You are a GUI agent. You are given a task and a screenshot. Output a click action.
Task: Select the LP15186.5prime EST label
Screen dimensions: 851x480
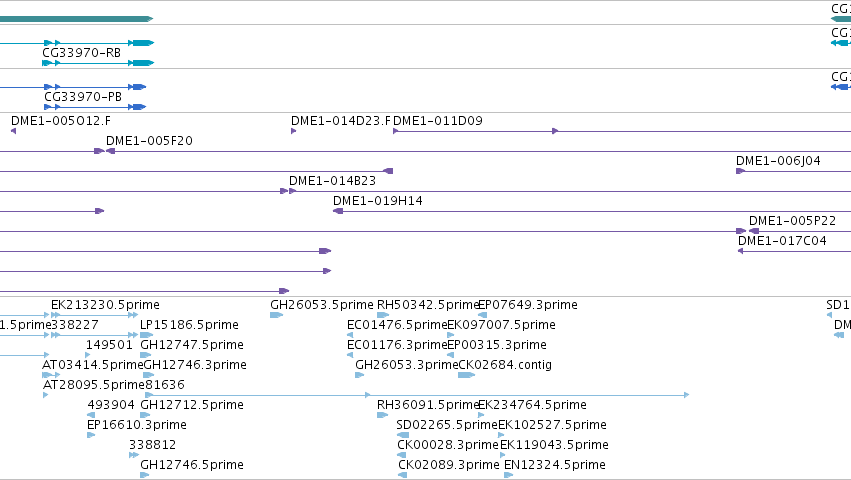pos(189,325)
